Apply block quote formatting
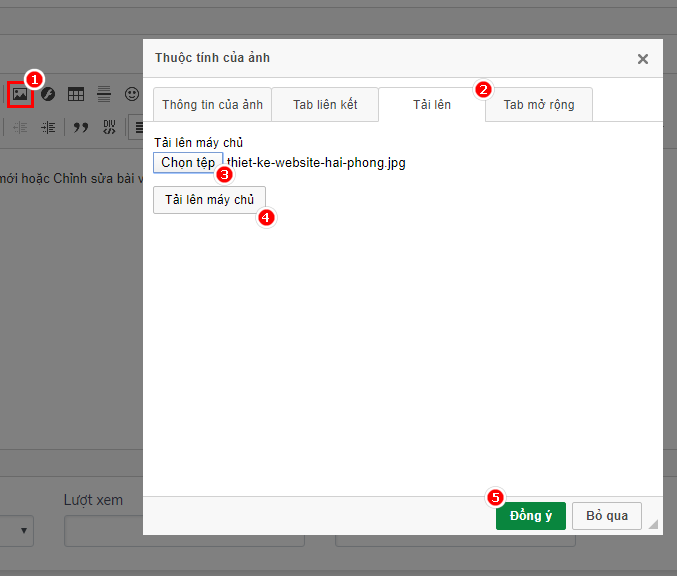The image size is (677, 576). (81, 127)
